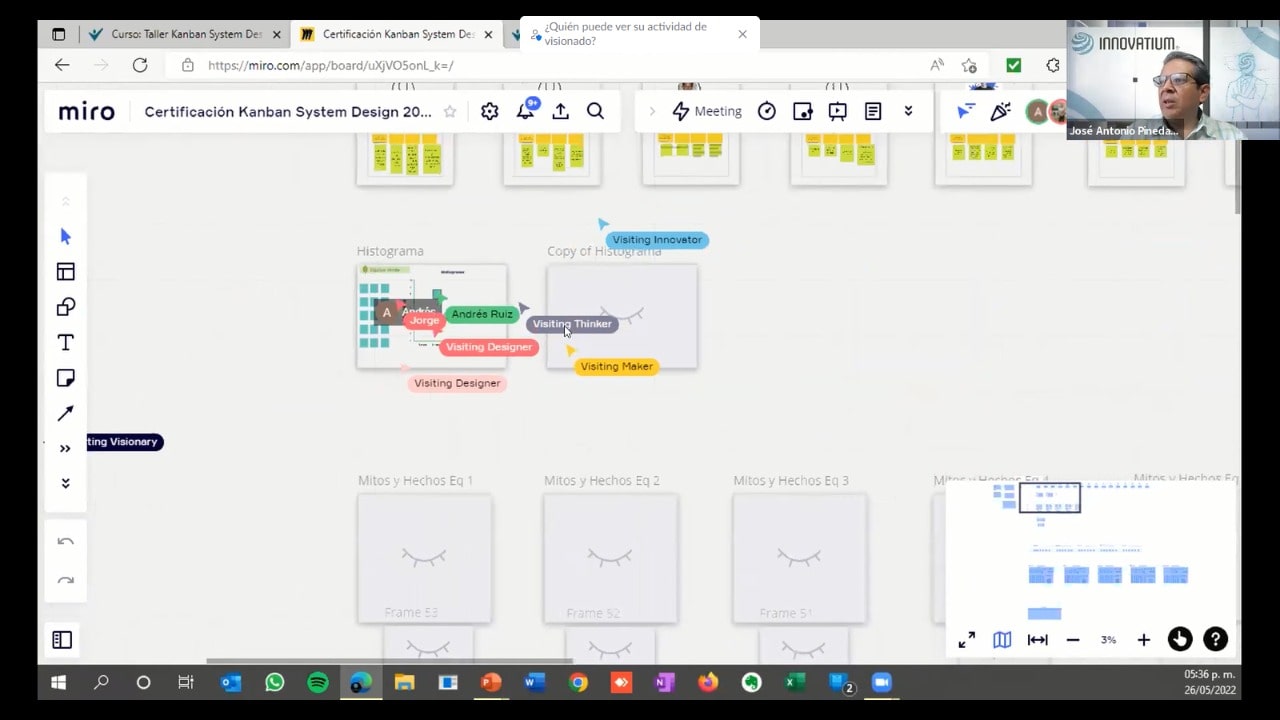Viewport: 1280px width, 720px height.
Task: Select the shapes tool
Action: [66, 307]
